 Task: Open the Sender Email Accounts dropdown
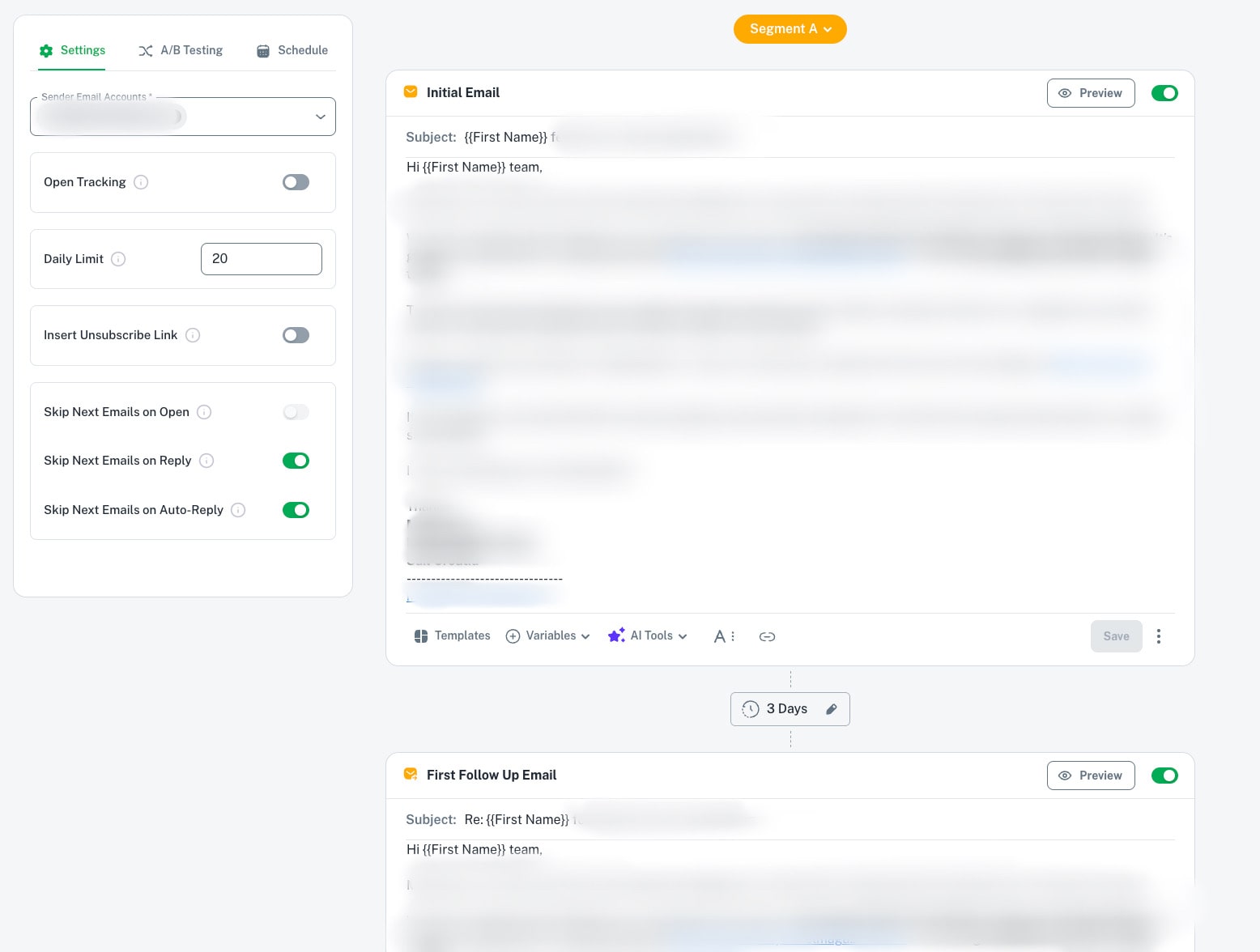pyautogui.click(x=320, y=117)
